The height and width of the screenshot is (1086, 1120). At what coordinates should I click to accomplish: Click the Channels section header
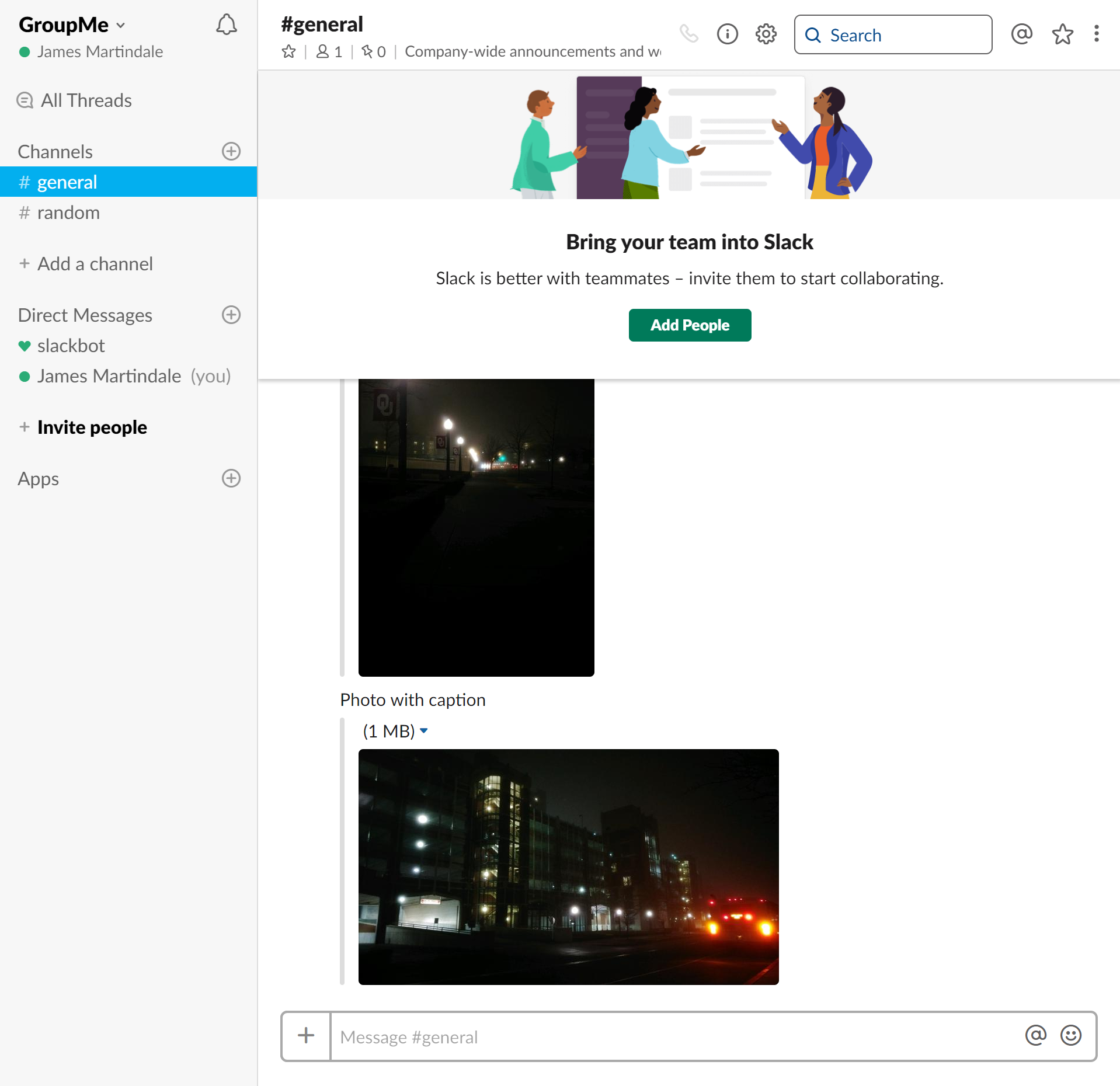click(55, 152)
